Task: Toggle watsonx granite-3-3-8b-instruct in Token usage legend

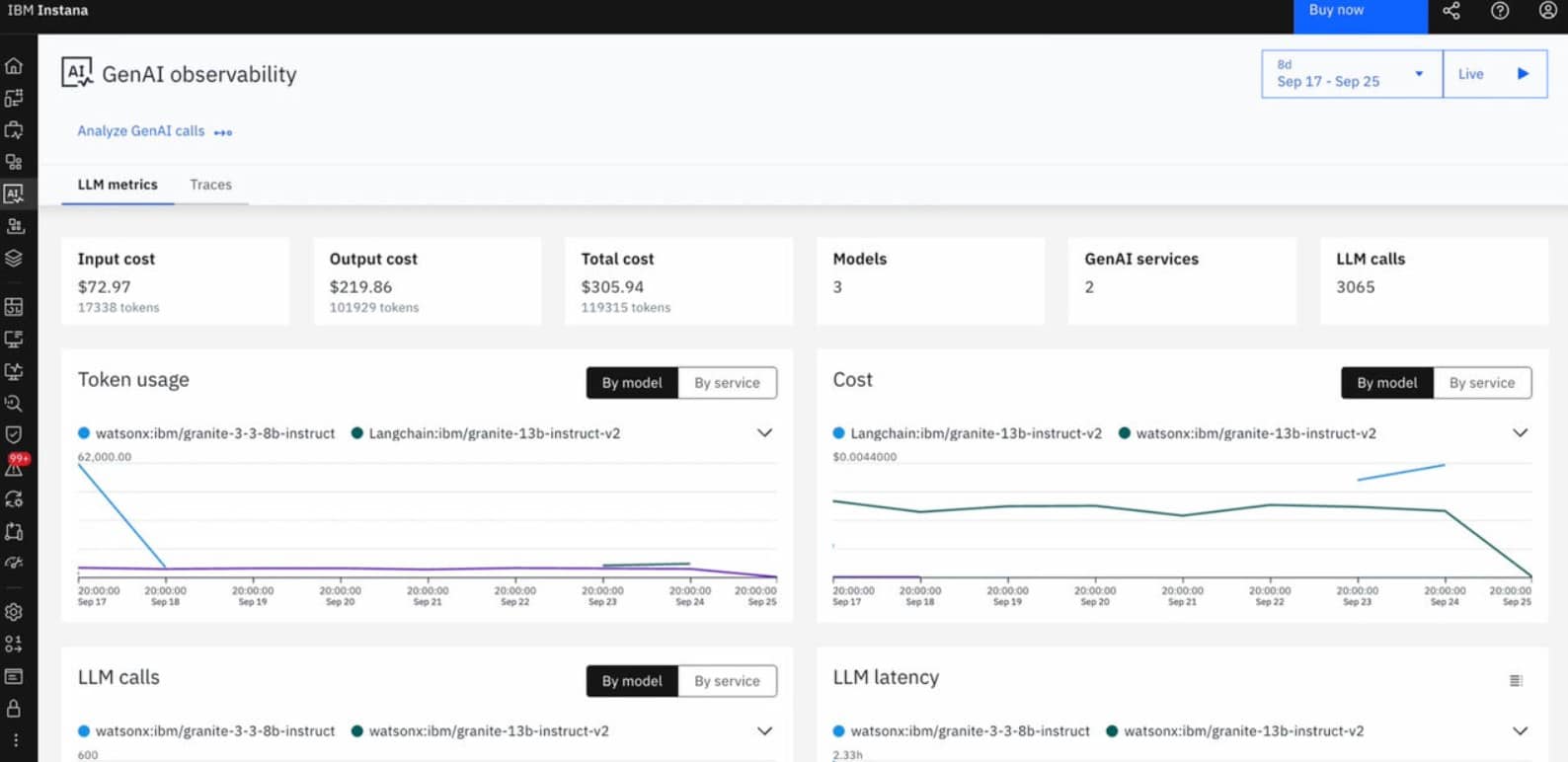Action: (x=206, y=433)
